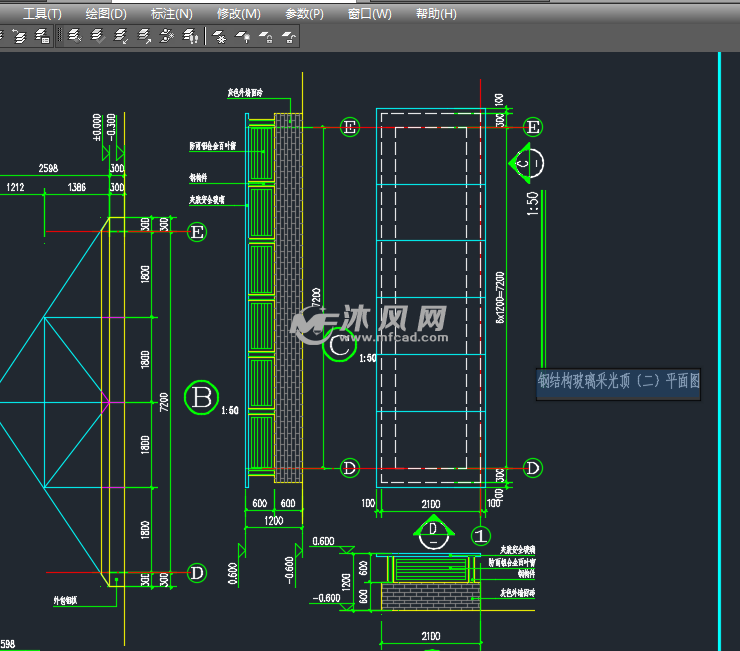Open the 工具(T) menu

41,14
